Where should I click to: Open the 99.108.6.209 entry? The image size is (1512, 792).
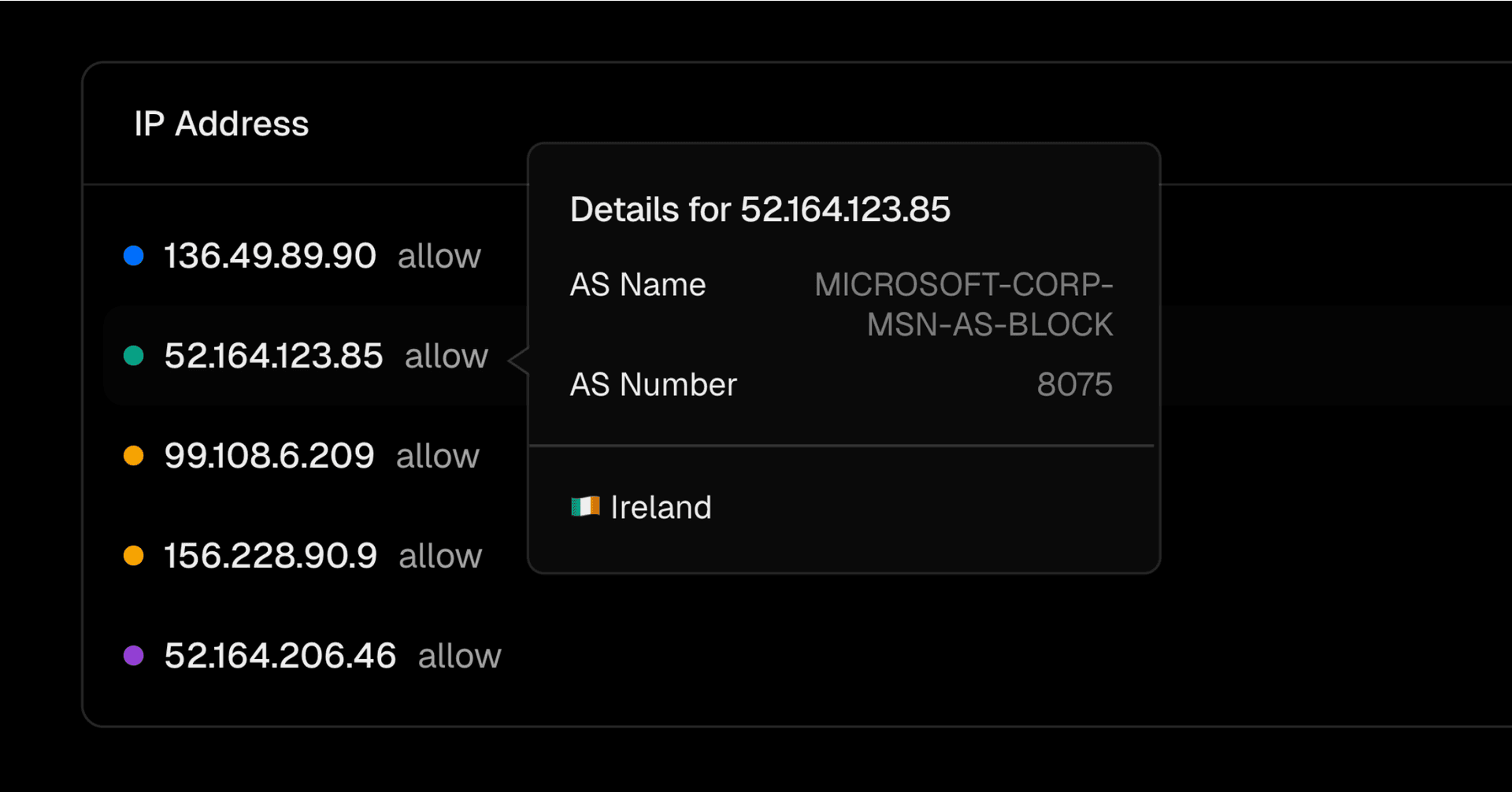269,457
